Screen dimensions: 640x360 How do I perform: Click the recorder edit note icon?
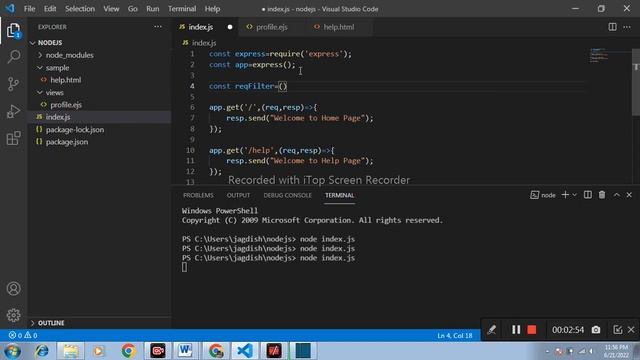pos(618,329)
